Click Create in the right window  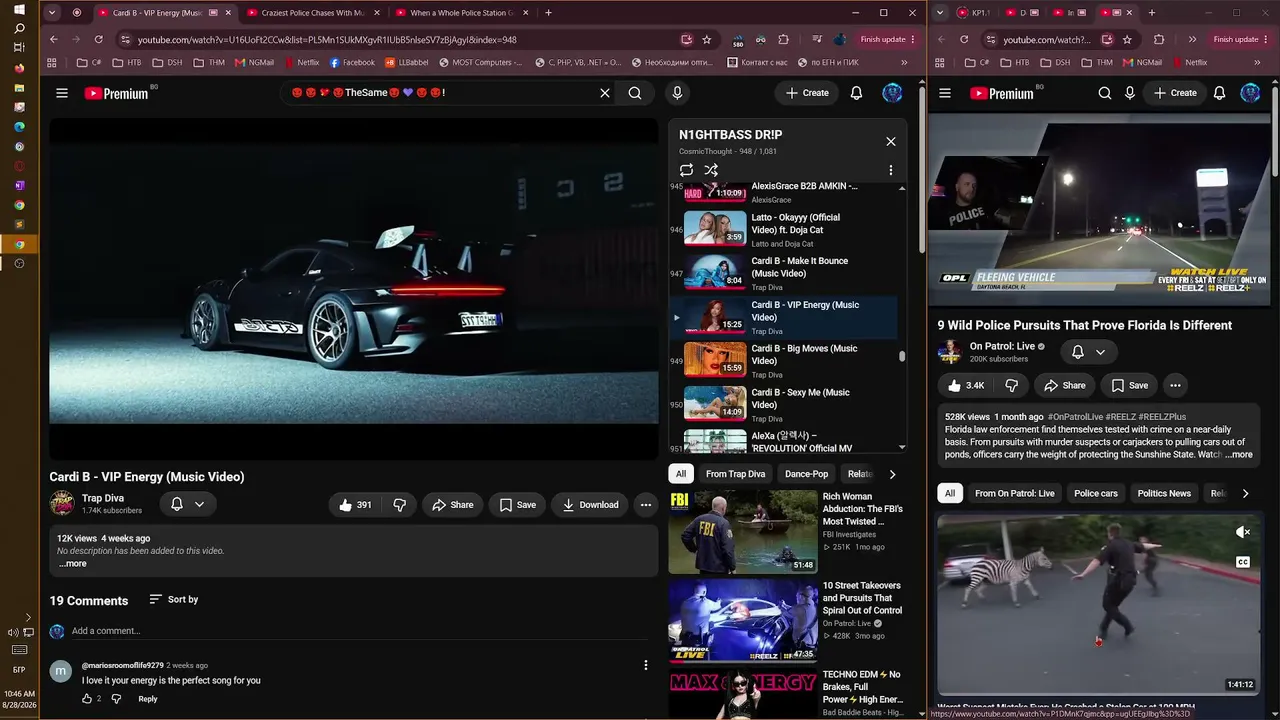pos(1174,93)
